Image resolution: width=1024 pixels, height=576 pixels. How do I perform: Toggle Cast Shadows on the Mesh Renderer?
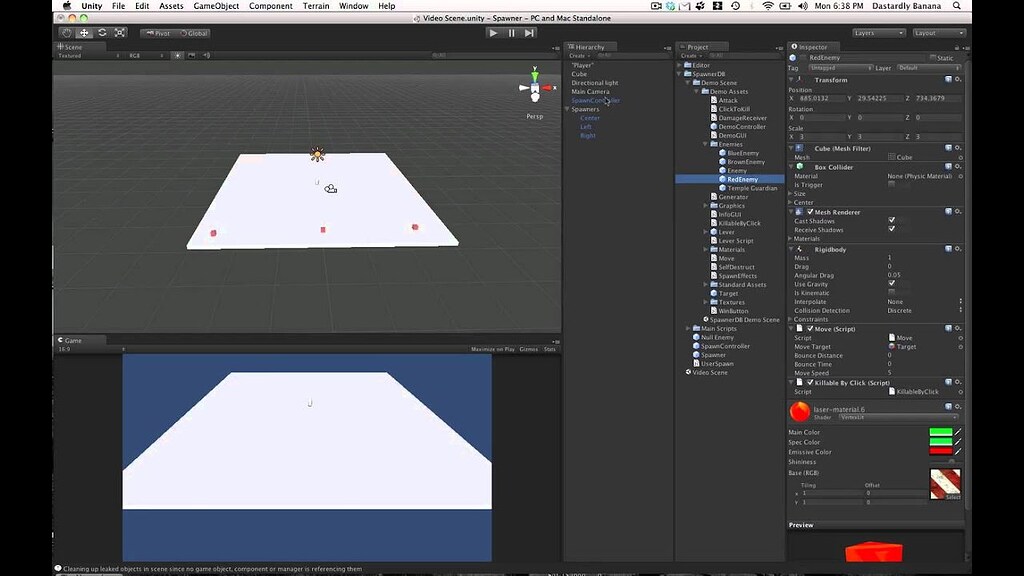[891, 221]
